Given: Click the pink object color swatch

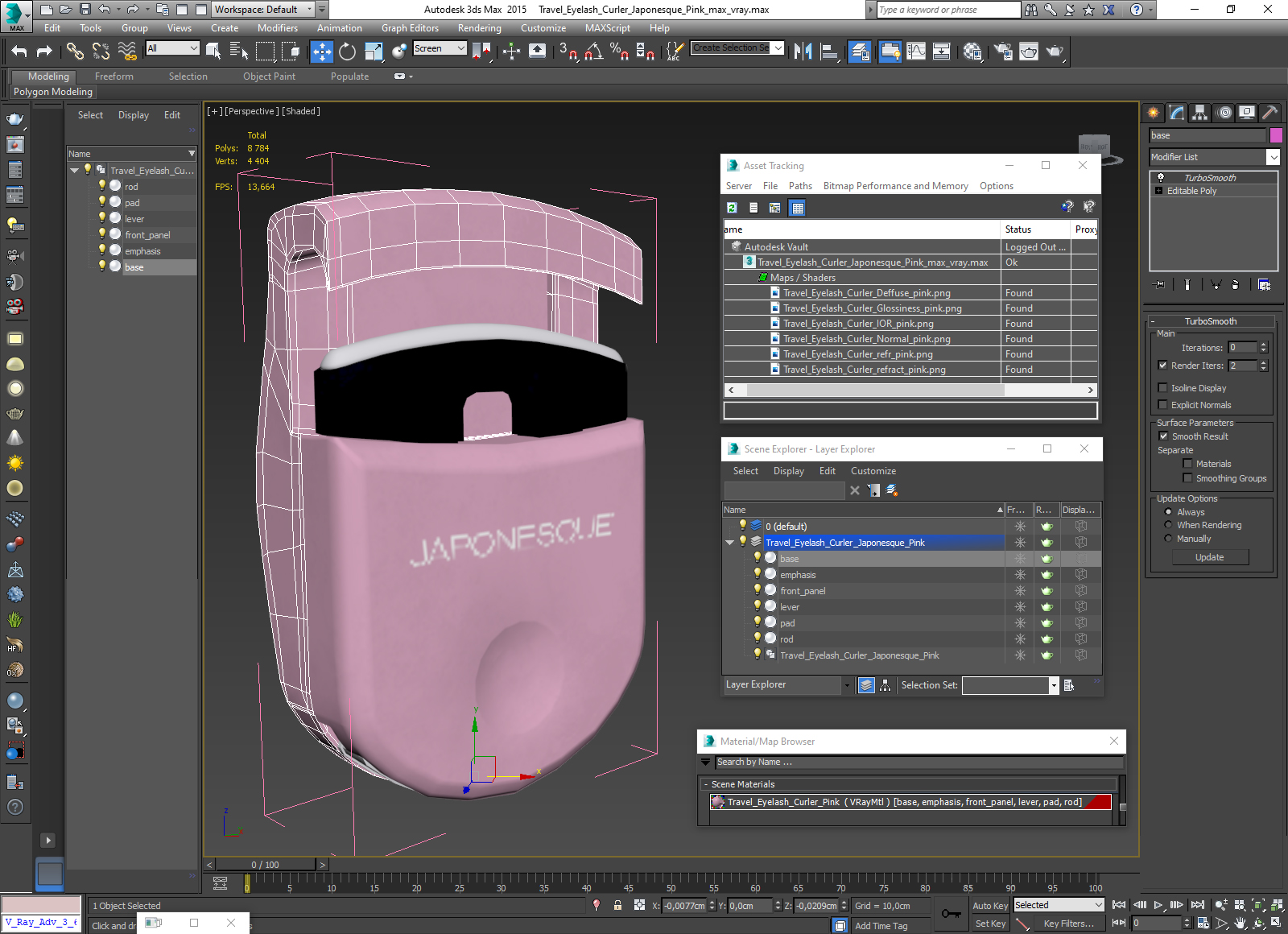Looking at the screenshot, I should tap(1276, 135).
